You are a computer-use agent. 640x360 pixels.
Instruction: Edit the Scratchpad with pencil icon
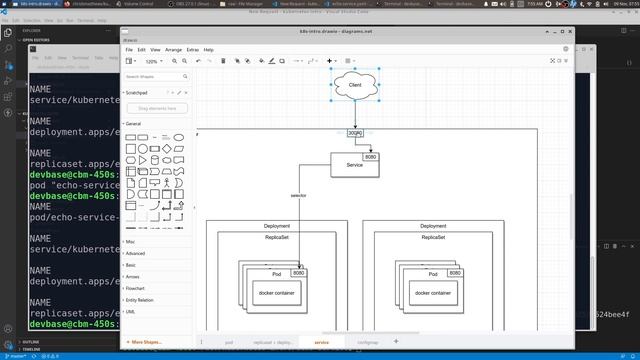click(x=179, y=93)
